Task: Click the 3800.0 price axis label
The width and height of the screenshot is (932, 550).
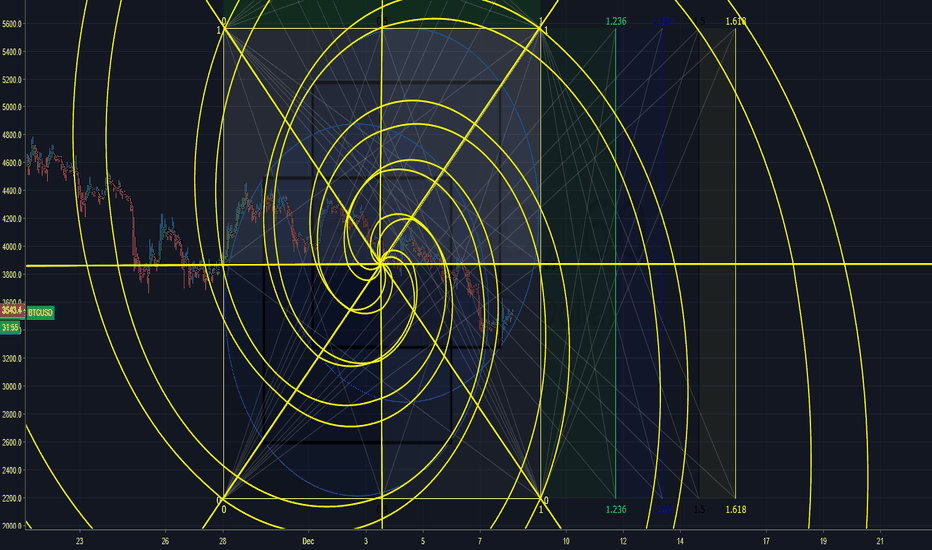Action: click(x=12, y=275)
